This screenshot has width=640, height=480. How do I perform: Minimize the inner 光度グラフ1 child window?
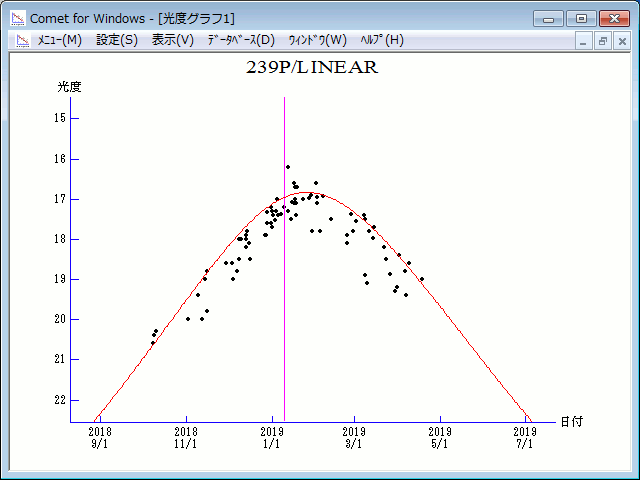583,41
